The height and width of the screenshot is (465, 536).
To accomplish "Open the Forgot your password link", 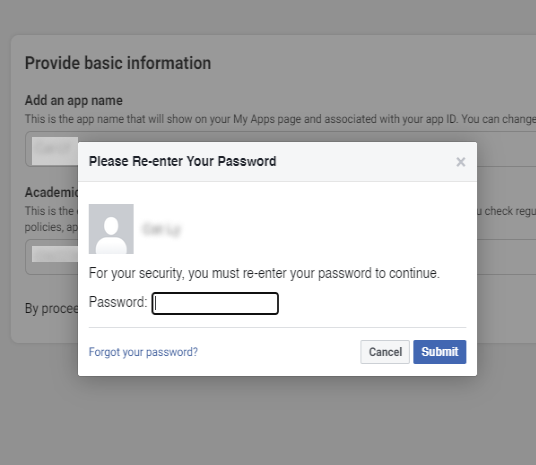I will [143, 352].
